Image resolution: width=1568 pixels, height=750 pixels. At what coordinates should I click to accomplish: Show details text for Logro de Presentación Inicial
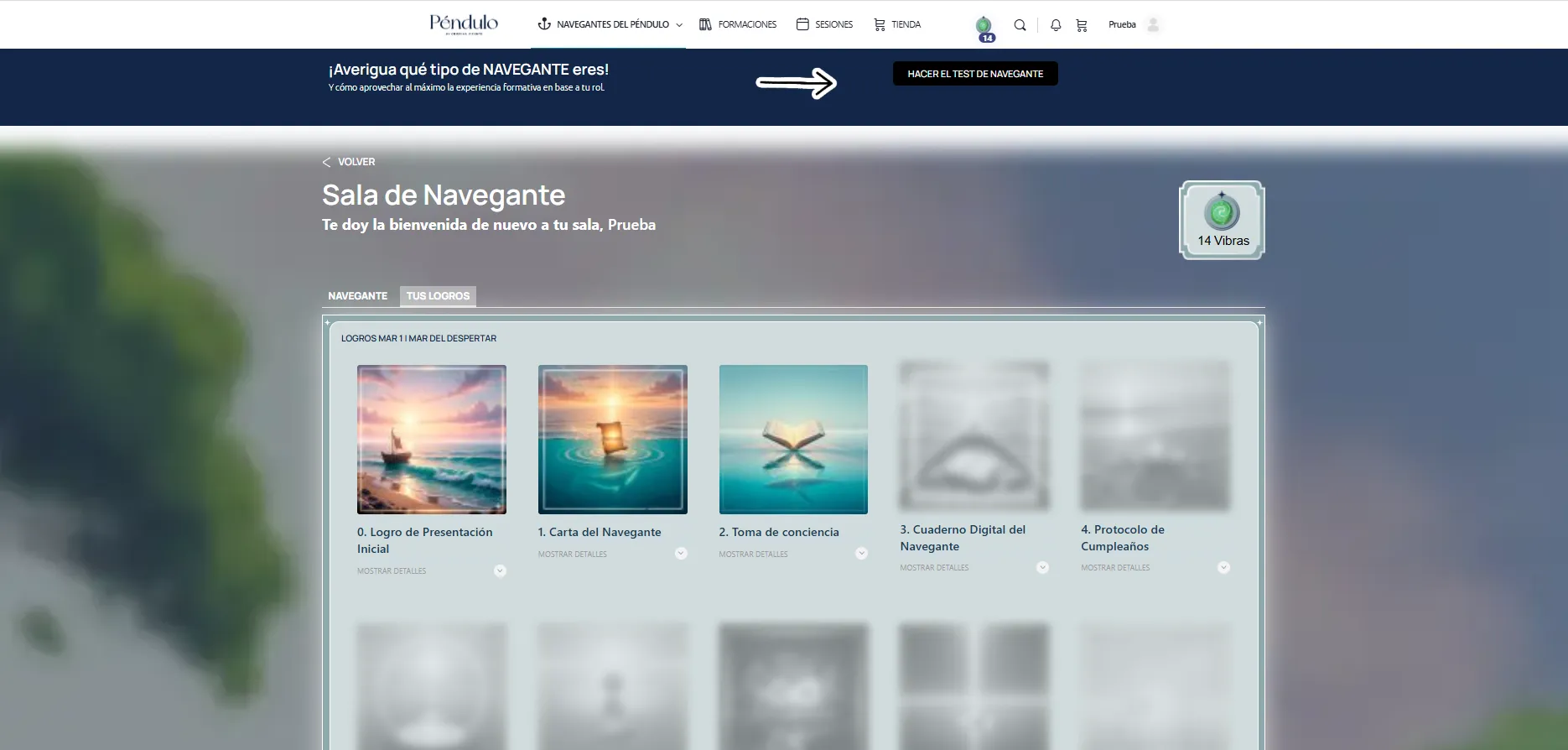[392, 571]
